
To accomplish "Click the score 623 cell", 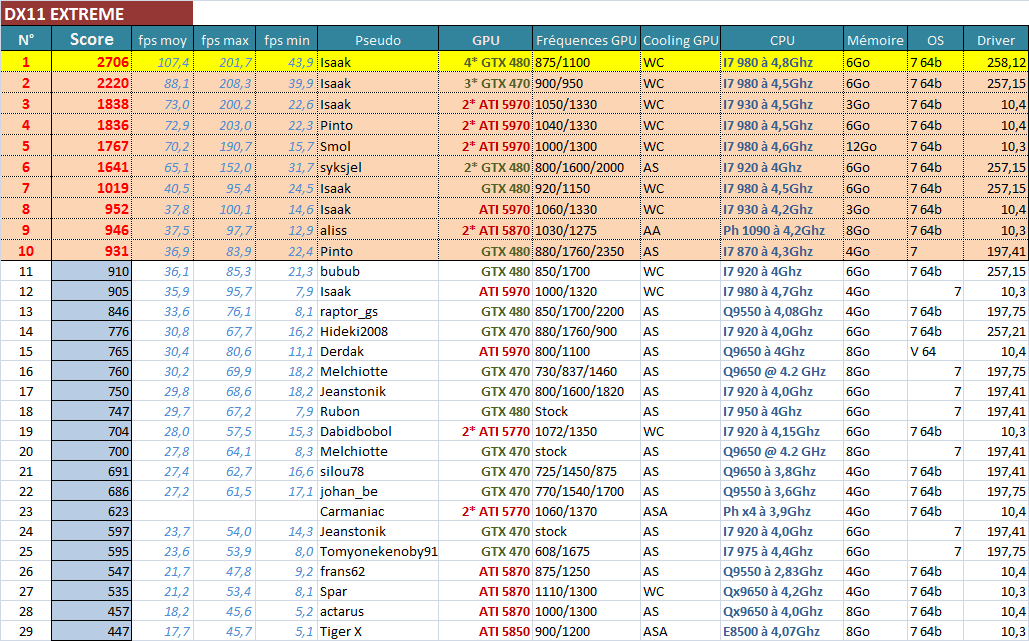I will pyautogui.click(x=91, y=511).
